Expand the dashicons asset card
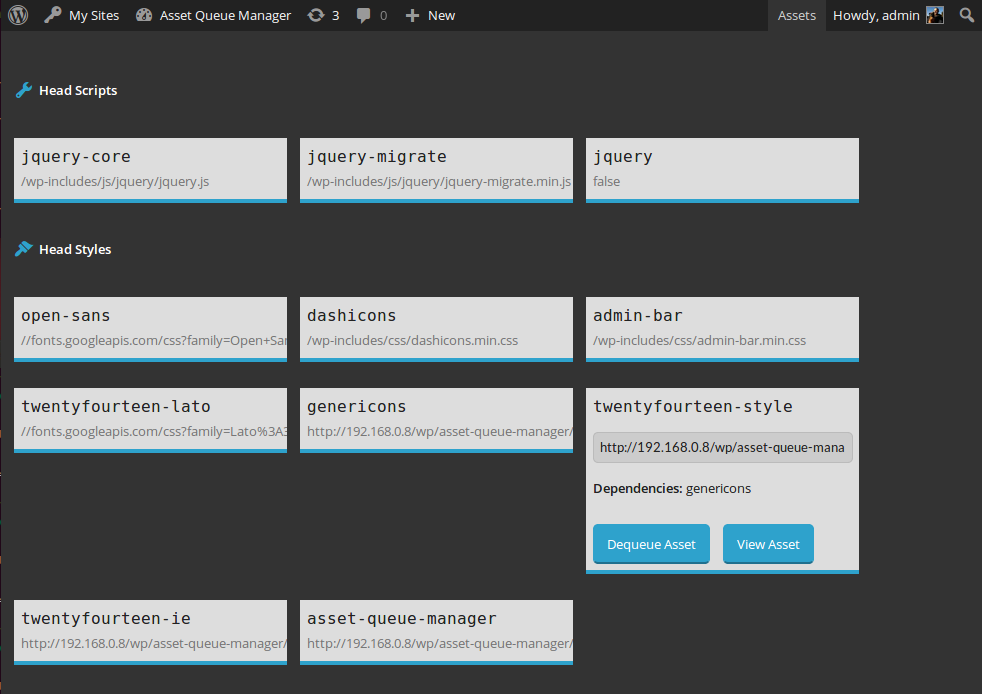Viewport: 982px width, 694px height. pyautogui.click(x=437, y=329)
